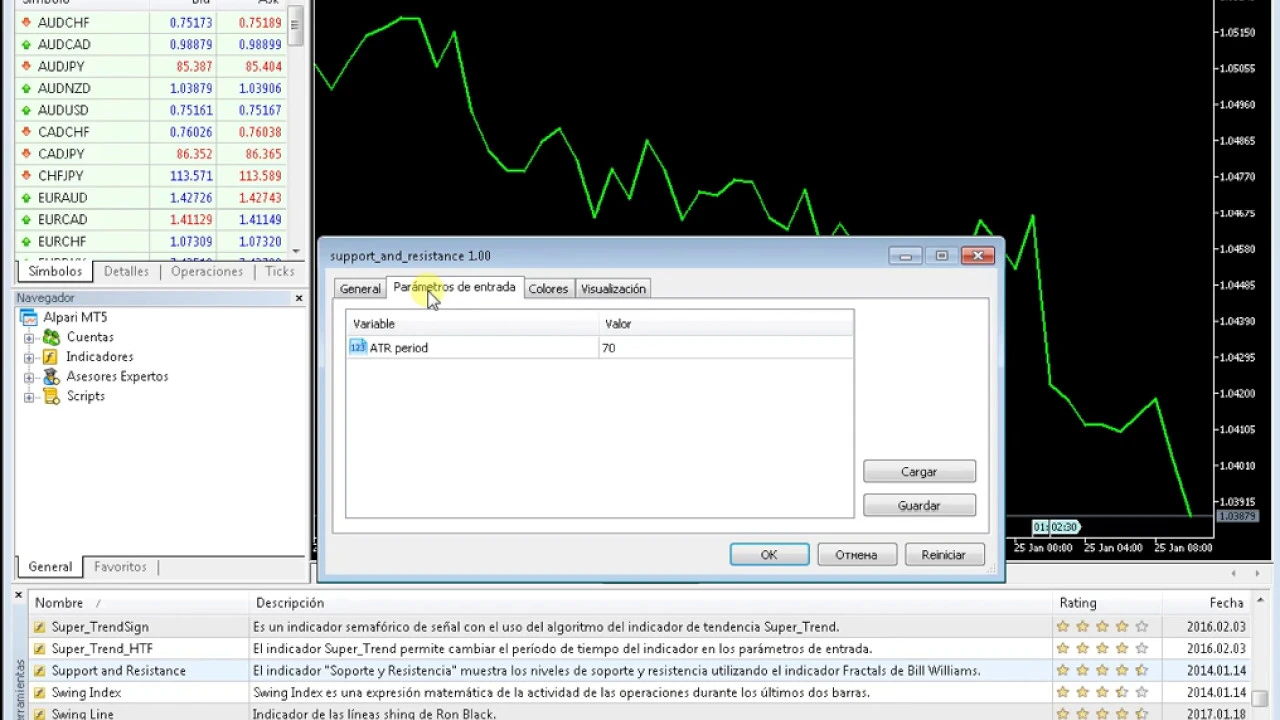This screenshot has width=1280, height=720.
Task: Click the 2014.01.14 date of Swing Index
Action: pyautogui.click(x=1217, y=693)
